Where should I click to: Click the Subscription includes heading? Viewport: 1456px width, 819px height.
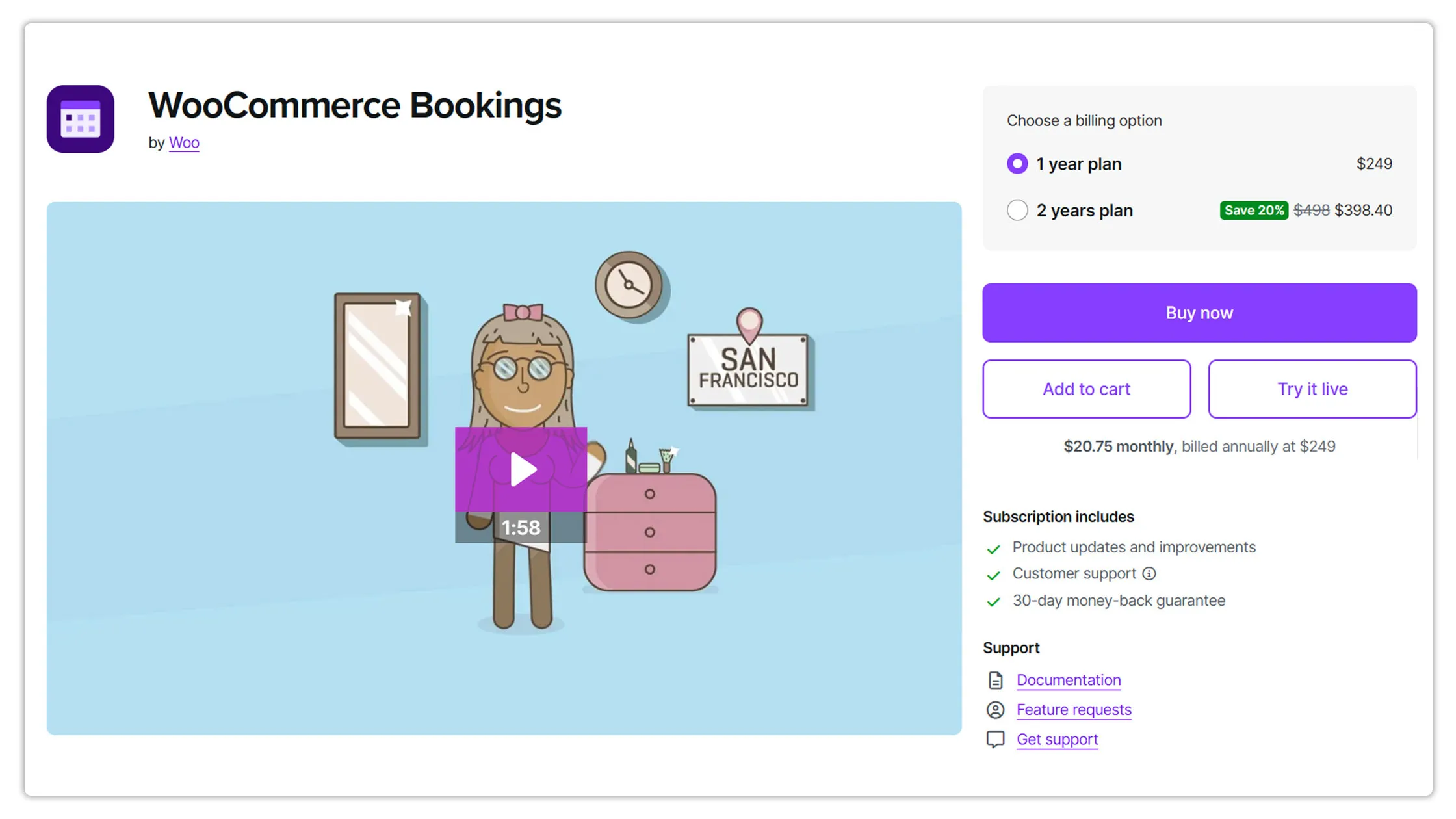(x=1058, y=517)
